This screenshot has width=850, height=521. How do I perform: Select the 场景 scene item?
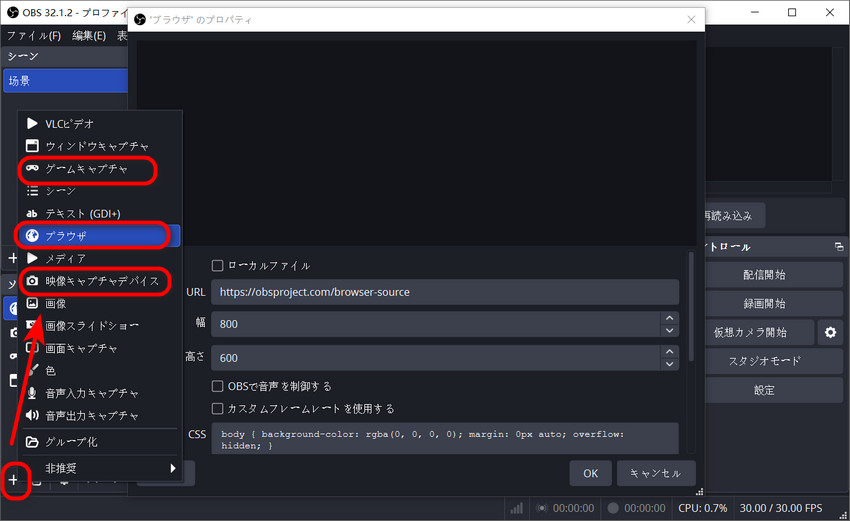coord(66,81)
